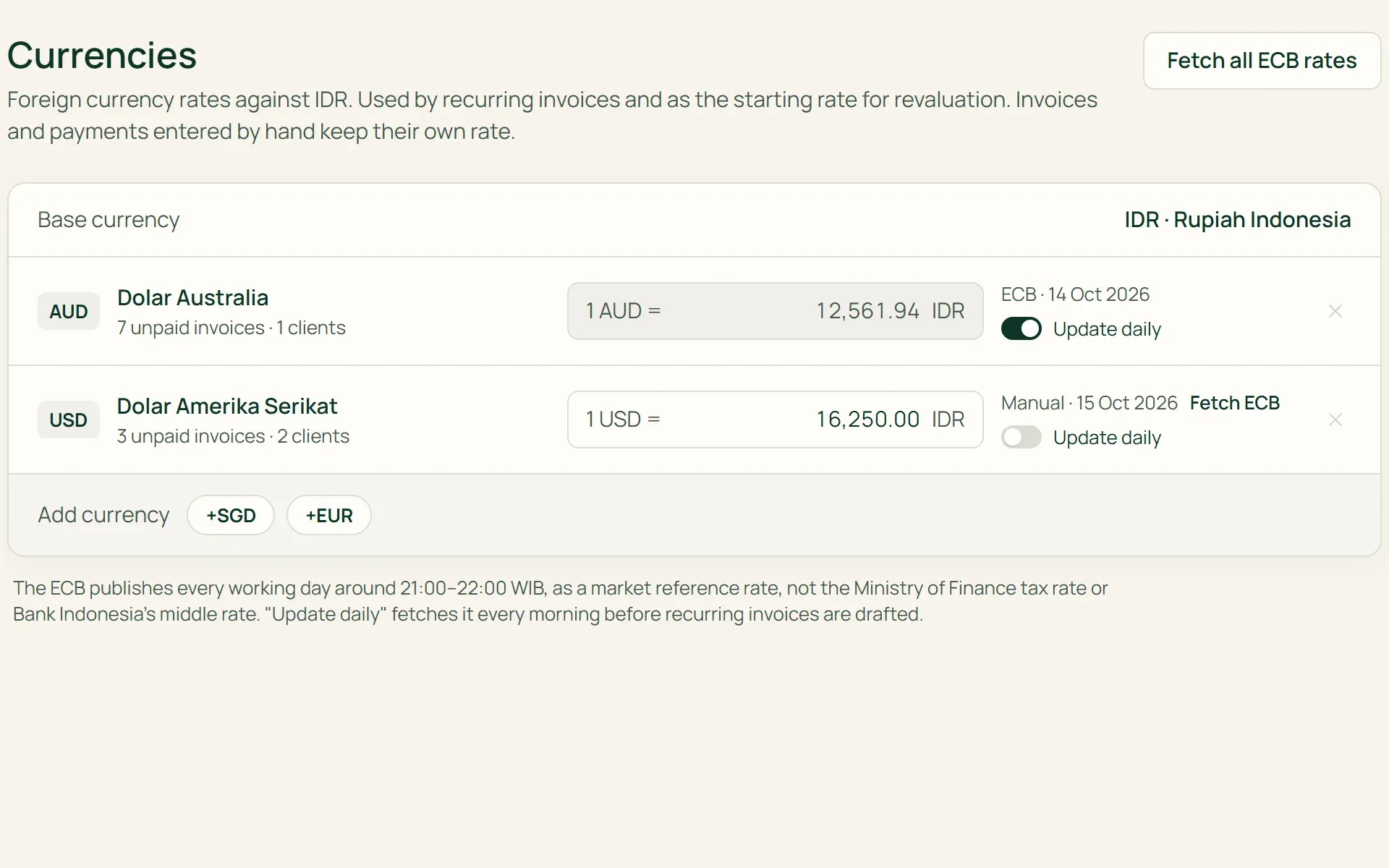
Task: Click 'ECB · 14 Oct 2026' source label
Action: [x=1075, y=294]
